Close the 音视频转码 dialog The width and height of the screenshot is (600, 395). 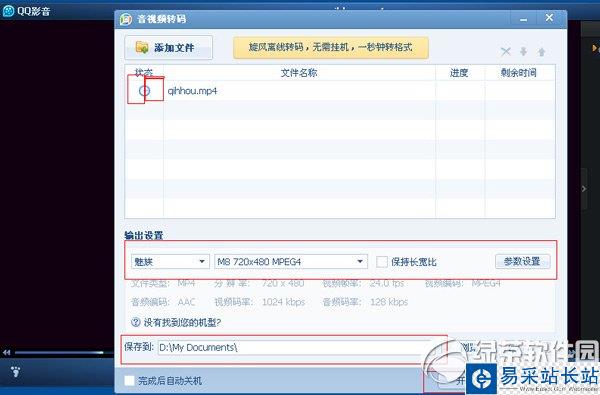point(549,18)
